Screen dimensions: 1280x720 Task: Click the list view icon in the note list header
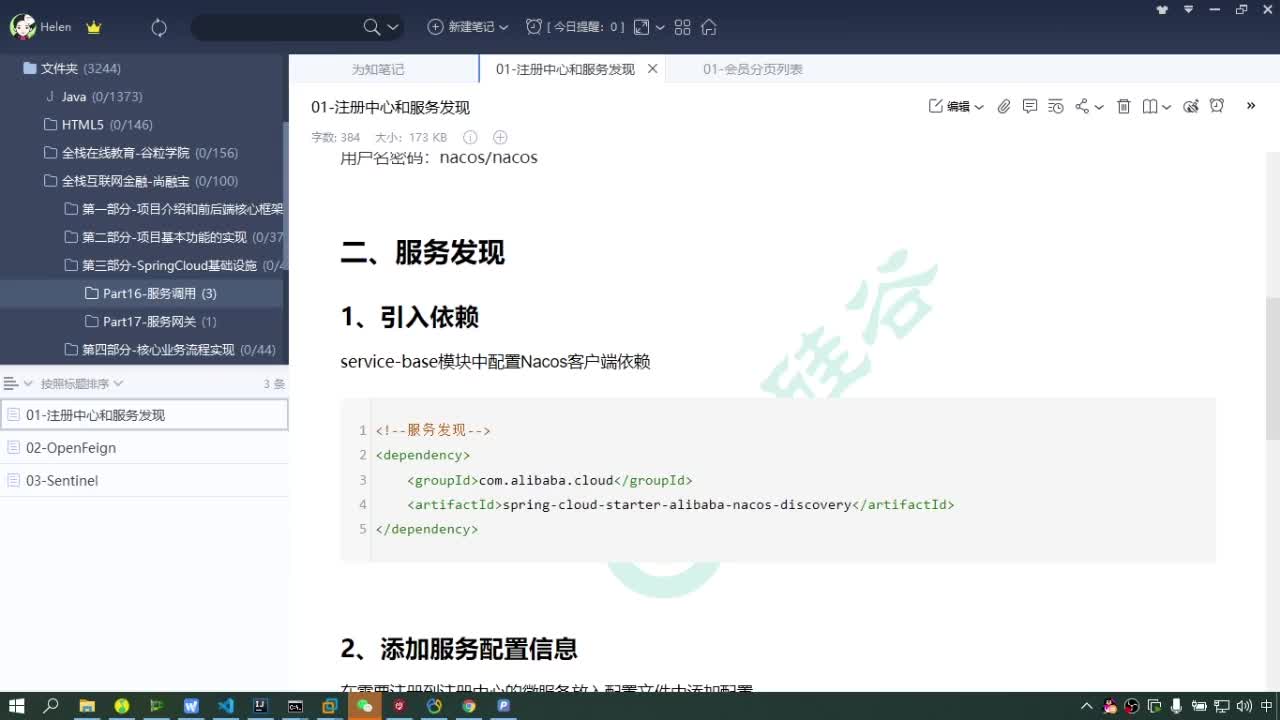[x=11, y=384]
